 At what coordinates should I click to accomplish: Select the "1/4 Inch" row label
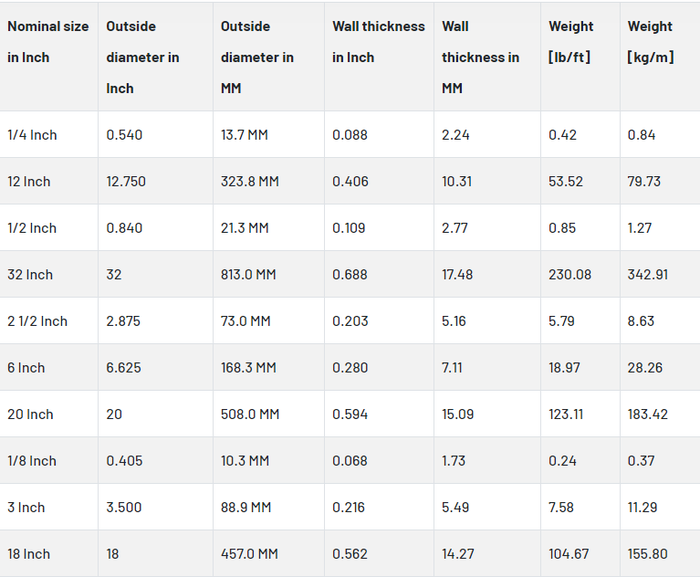pyautogui.click(x=32, y=135)
